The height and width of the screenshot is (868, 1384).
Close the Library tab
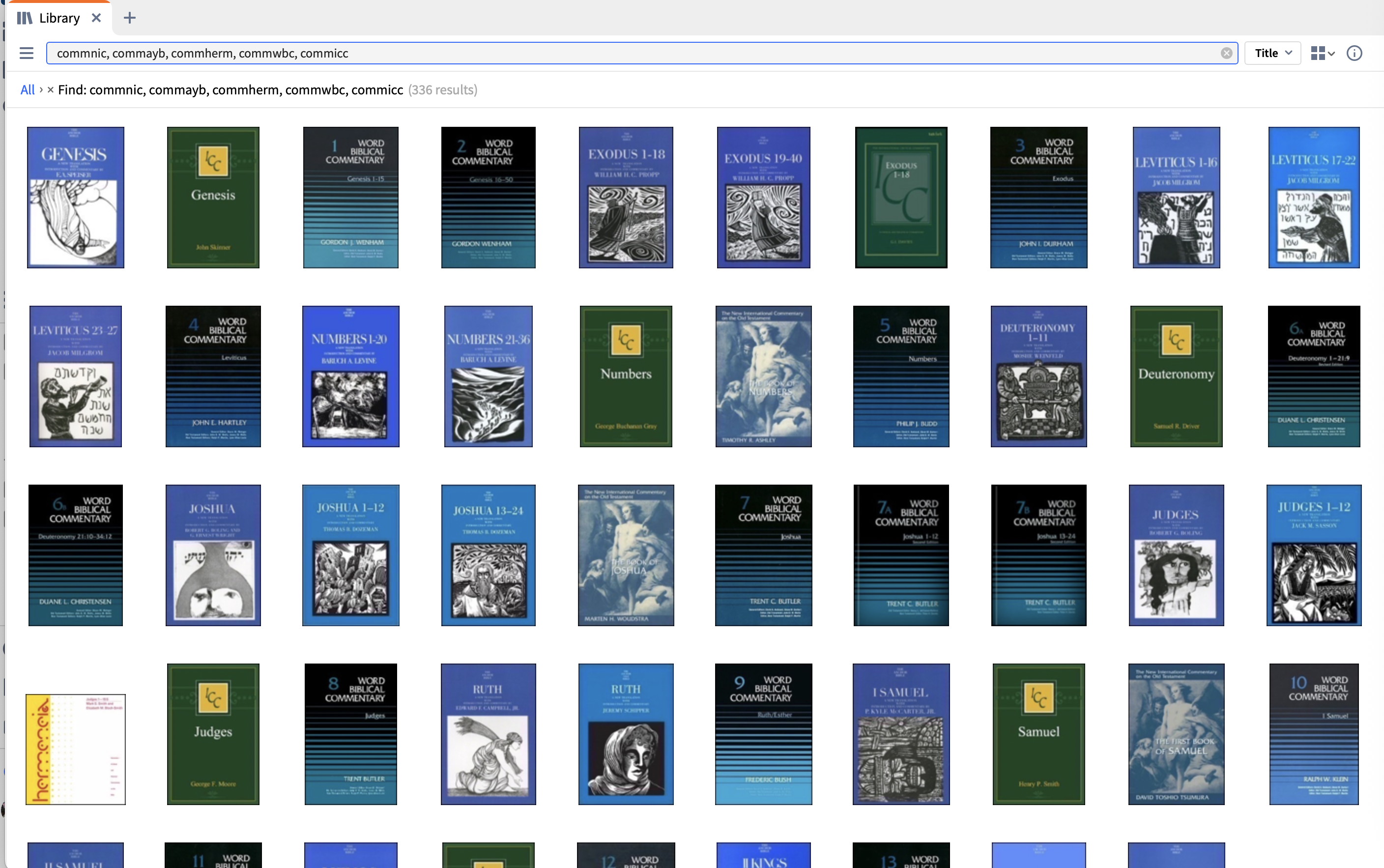point(96,18)
